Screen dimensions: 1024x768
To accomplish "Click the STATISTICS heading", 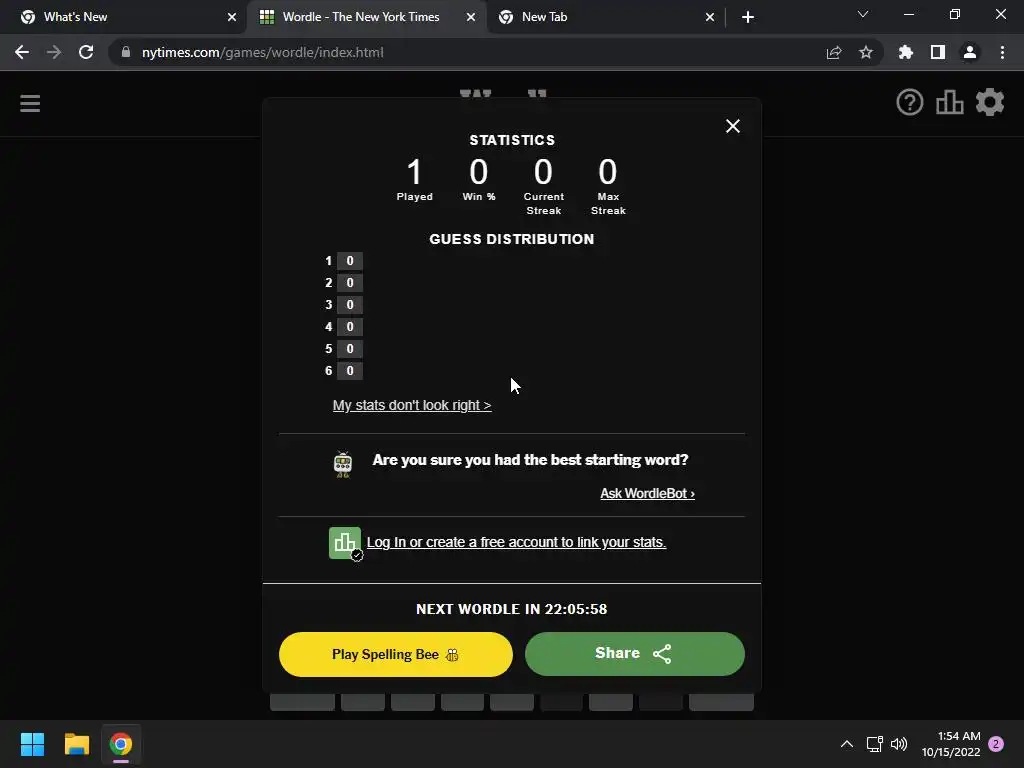I will coord(512,140).
